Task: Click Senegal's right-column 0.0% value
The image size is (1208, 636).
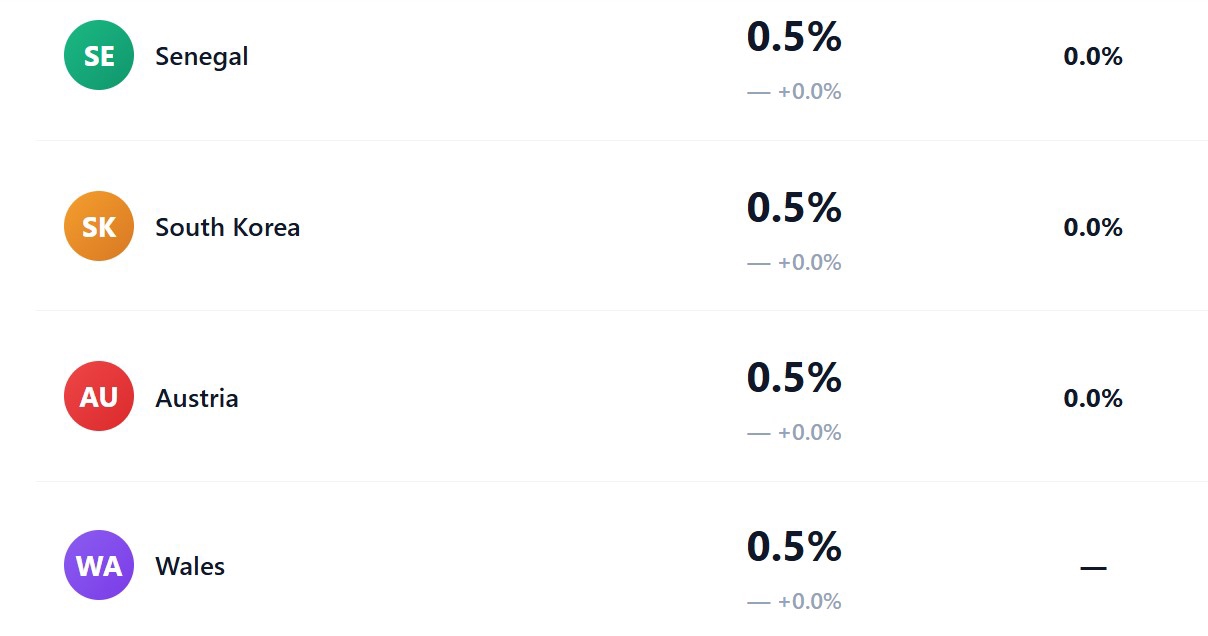Action: point(1093,57)
